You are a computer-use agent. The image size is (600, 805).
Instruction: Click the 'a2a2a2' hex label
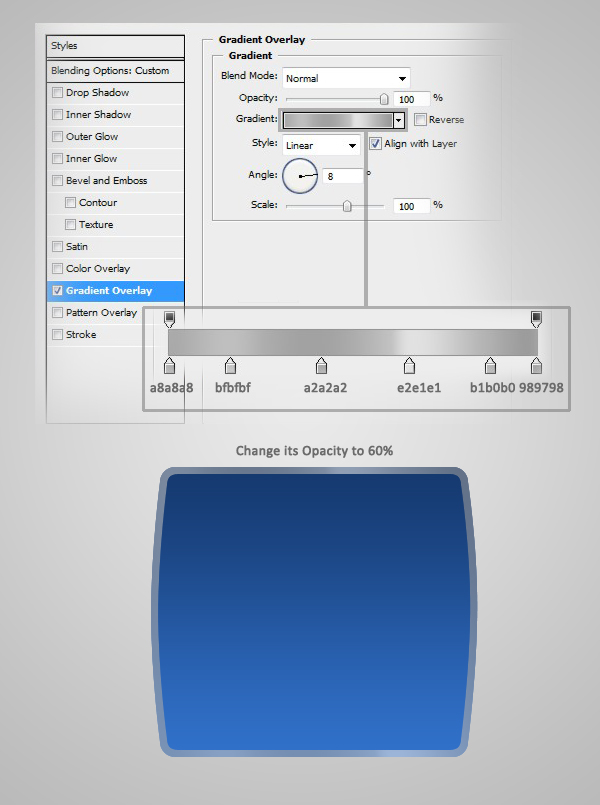click(325, 388)
